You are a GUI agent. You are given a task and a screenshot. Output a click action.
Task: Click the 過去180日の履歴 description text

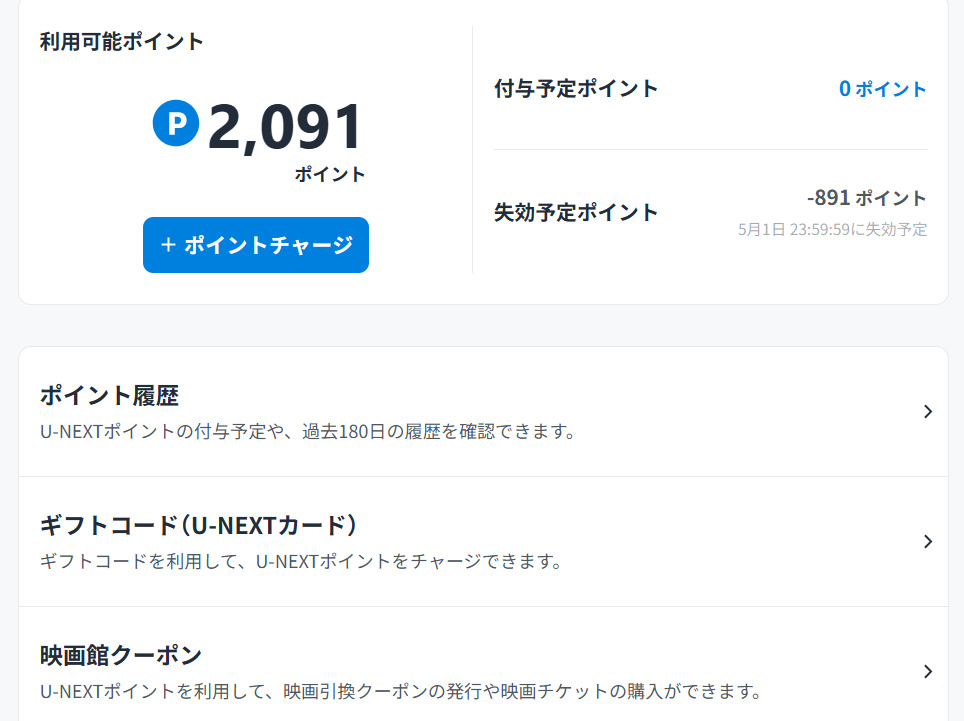point(308,433)
